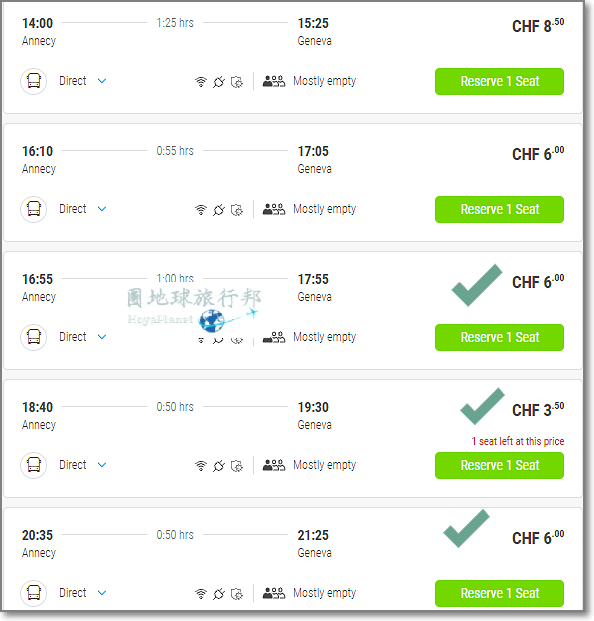Click the checkmark next to 16:55 trip price

[x=477, y=285]
